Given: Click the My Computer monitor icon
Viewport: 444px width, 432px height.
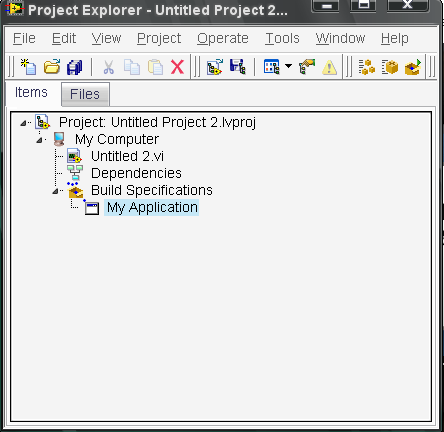Looking at the screenshot, I should 59,139.
